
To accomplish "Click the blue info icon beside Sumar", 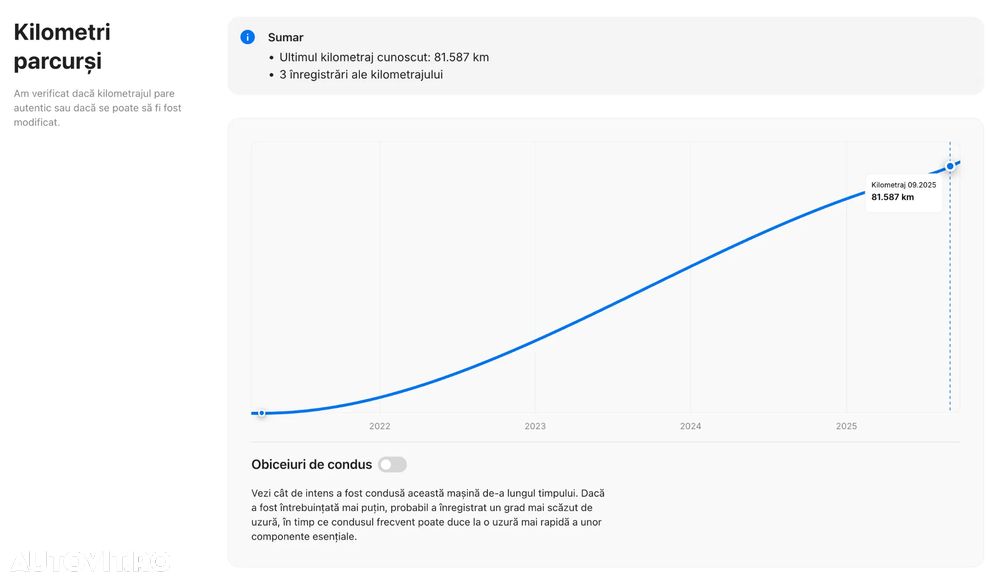I will click(247, 37).
